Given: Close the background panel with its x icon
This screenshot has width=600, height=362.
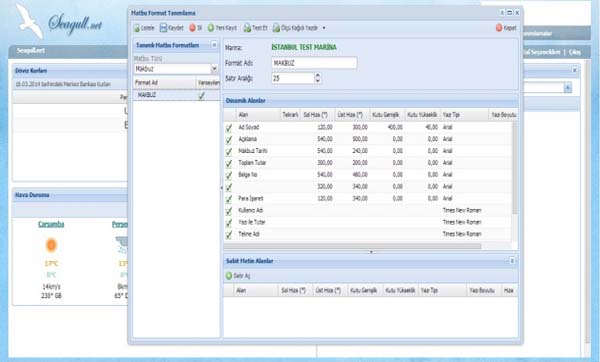Looking at the screenshot, I should pos(574,70).
